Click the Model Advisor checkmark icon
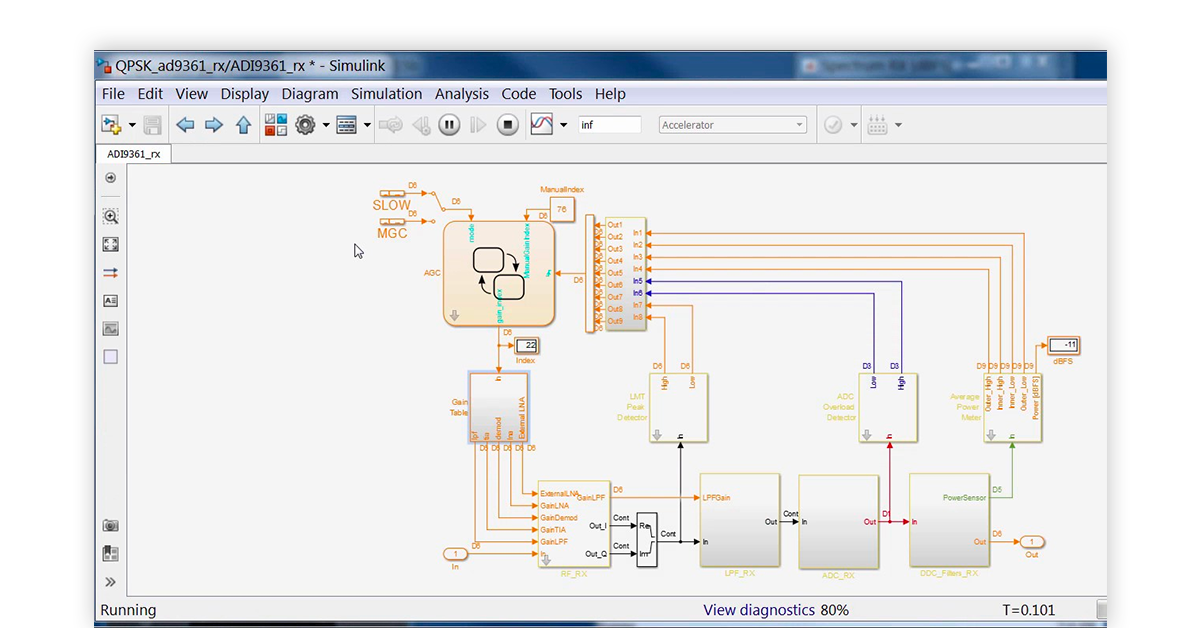Image resolution: width=1200 pixels, height=628 pixels. [833, 125]
